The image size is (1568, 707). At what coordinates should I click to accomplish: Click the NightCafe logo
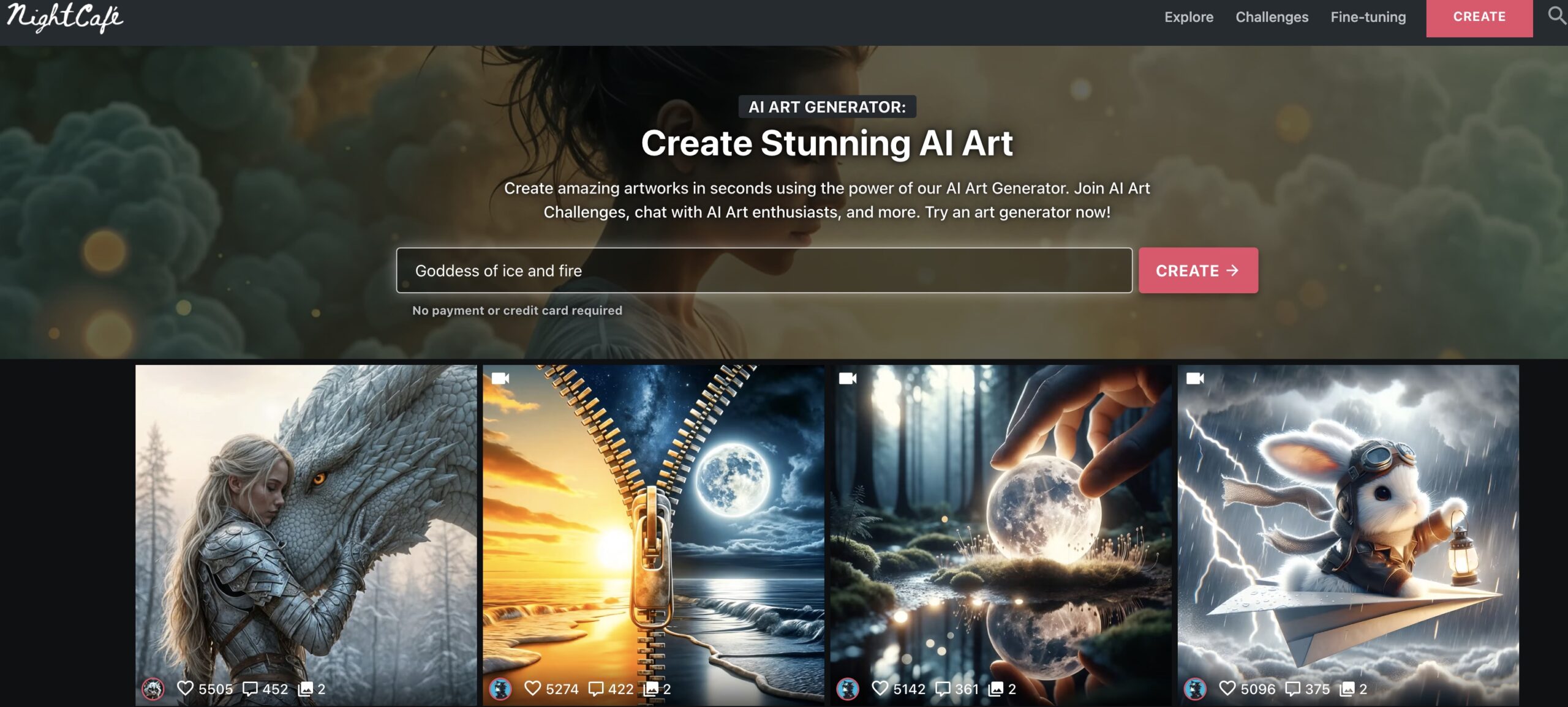pyautogui.click(x=64, y=17)
